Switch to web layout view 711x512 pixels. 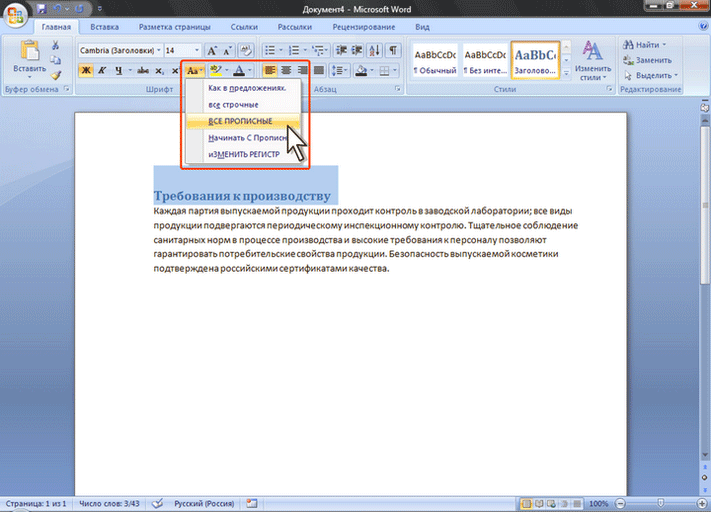(x=552, y=503)
